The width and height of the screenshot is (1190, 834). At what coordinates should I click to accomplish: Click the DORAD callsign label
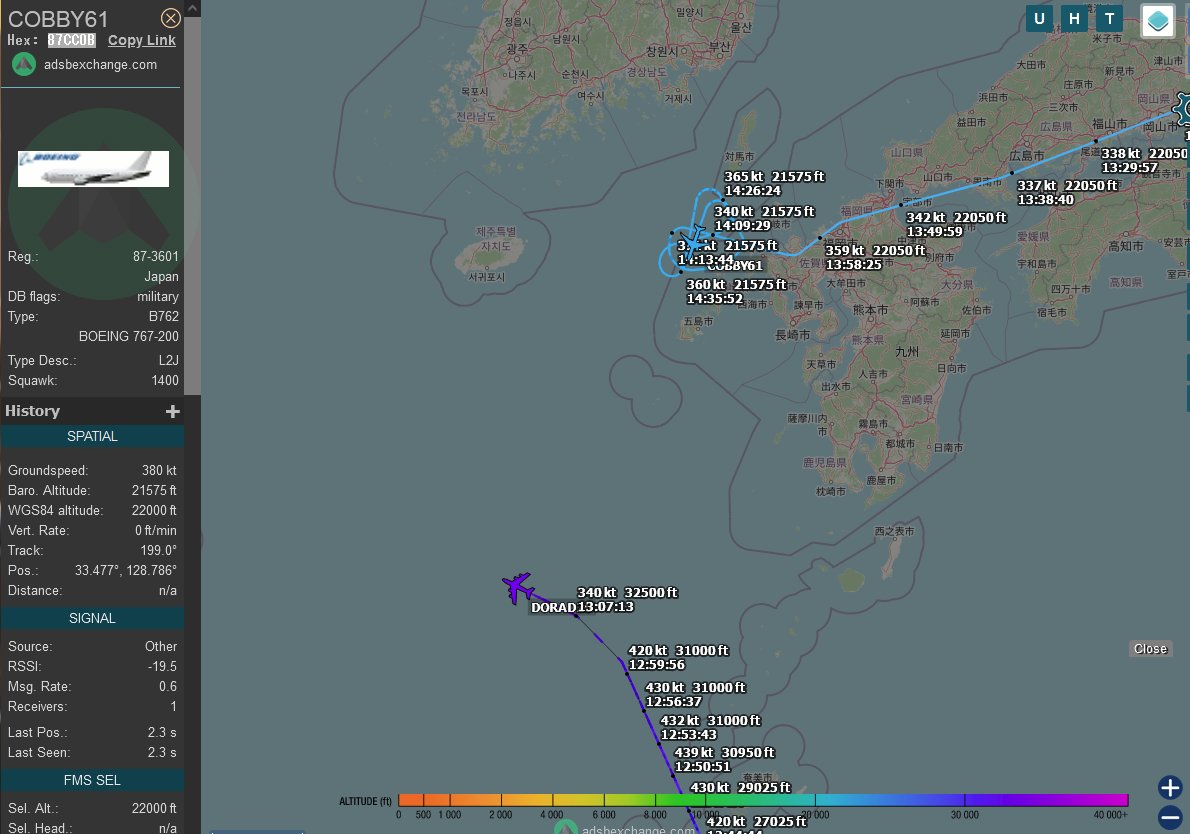point(553,607)
